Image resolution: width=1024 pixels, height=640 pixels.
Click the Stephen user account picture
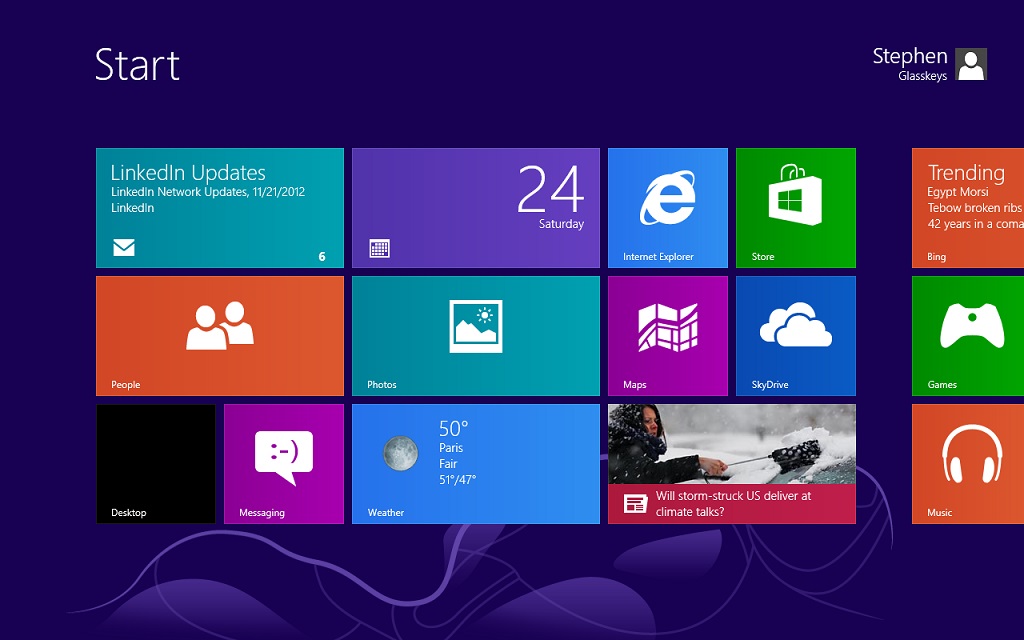tap(970, 64)
